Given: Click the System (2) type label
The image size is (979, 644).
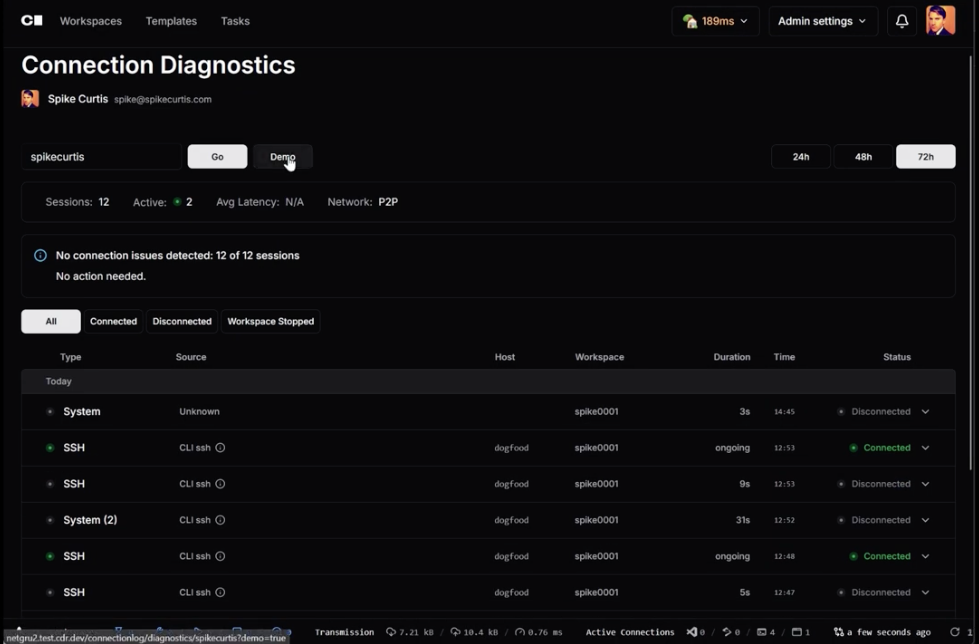Looking at the screenshot, I should pyautogui.click(x=90, y=520).
